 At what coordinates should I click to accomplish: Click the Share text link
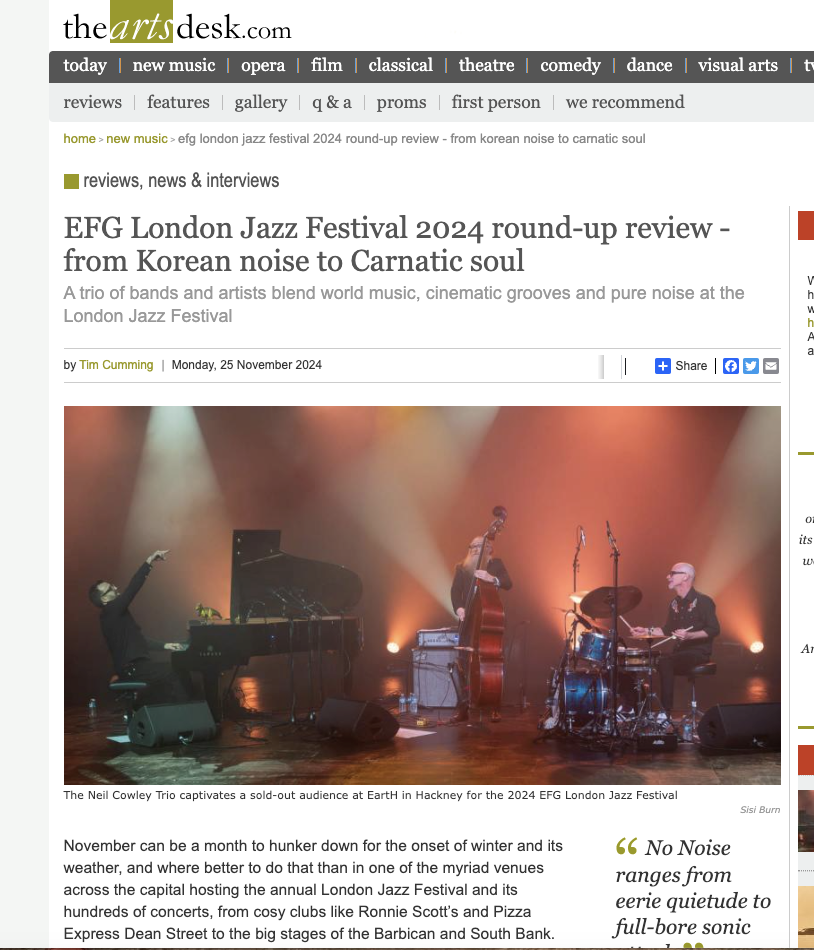tap(691, 366)
